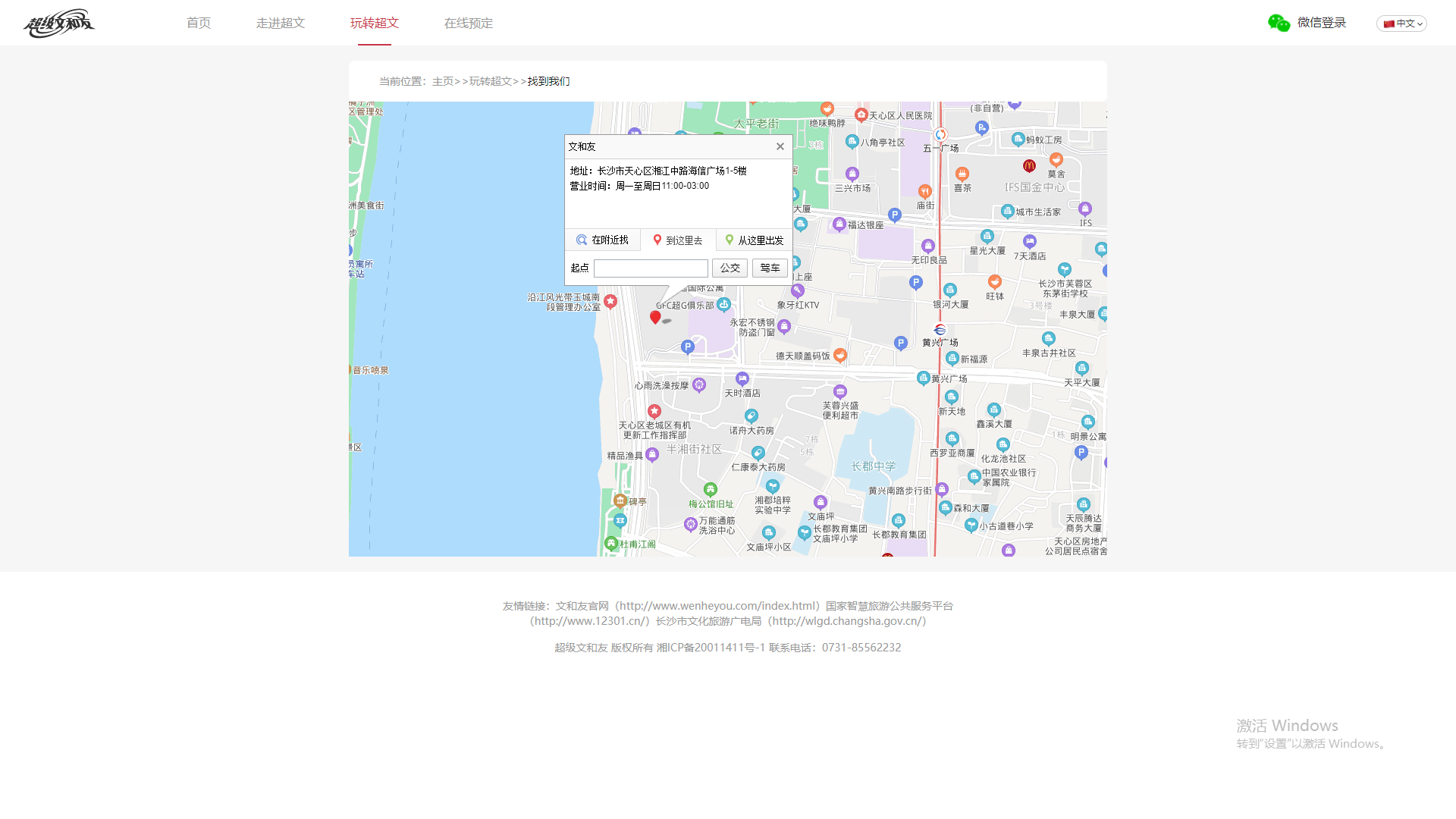Click the 八角亭社区 map icon

(852, 142)
